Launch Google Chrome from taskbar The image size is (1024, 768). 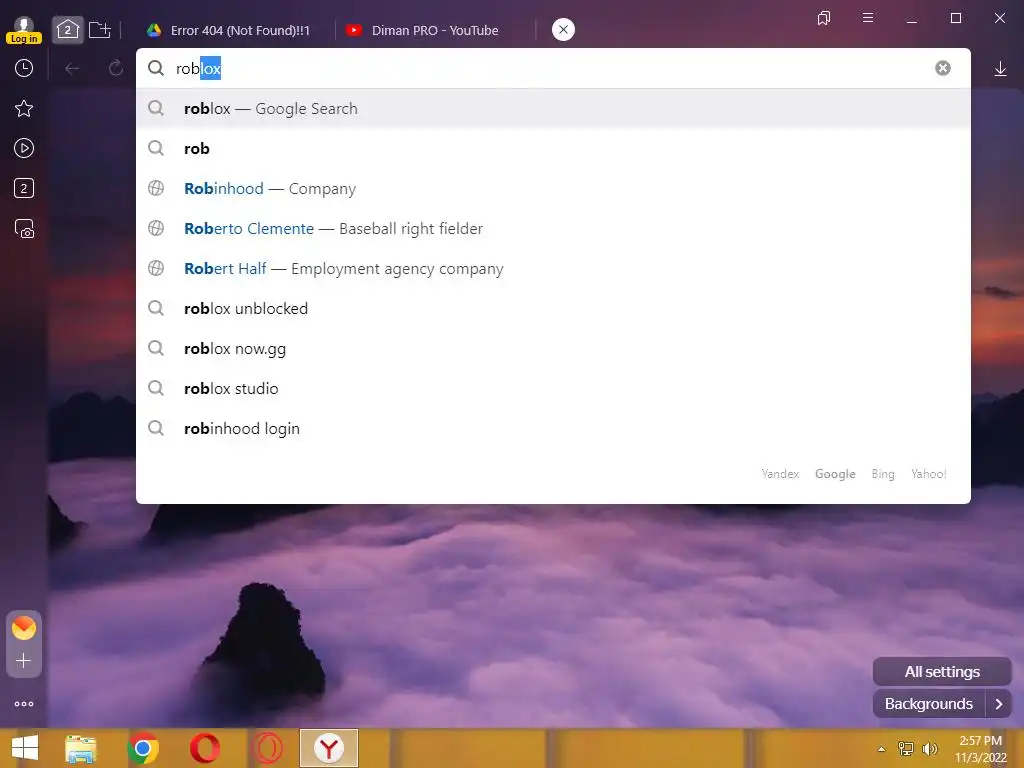point(143,748)
